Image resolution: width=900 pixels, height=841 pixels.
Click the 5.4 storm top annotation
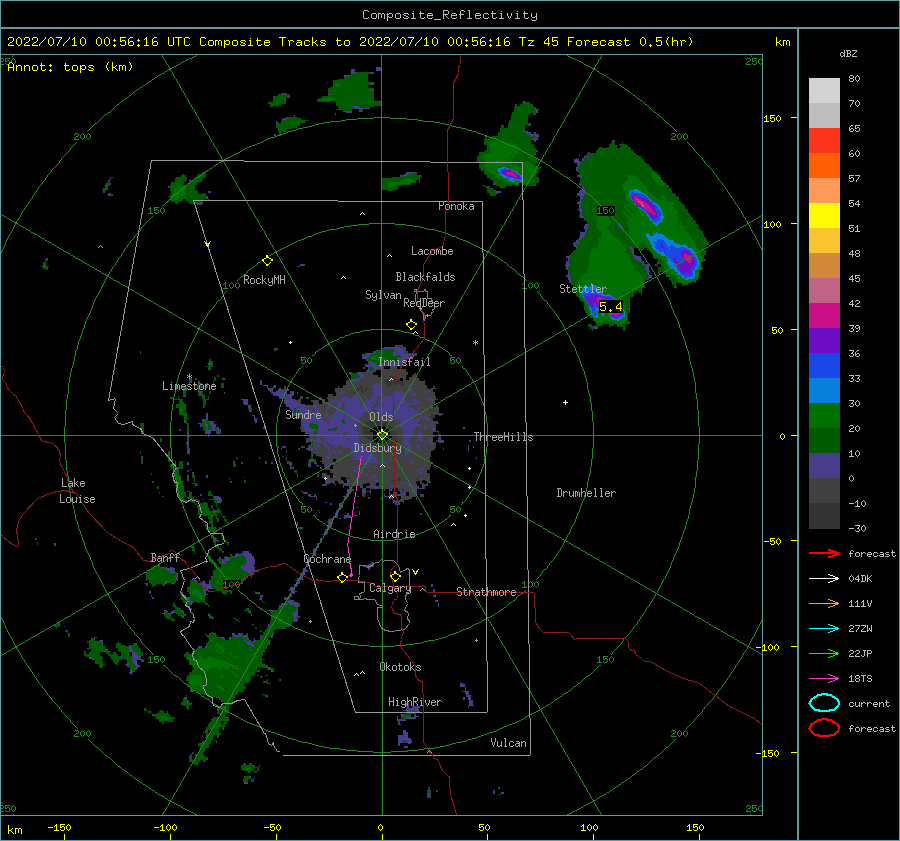coord(610,307)
